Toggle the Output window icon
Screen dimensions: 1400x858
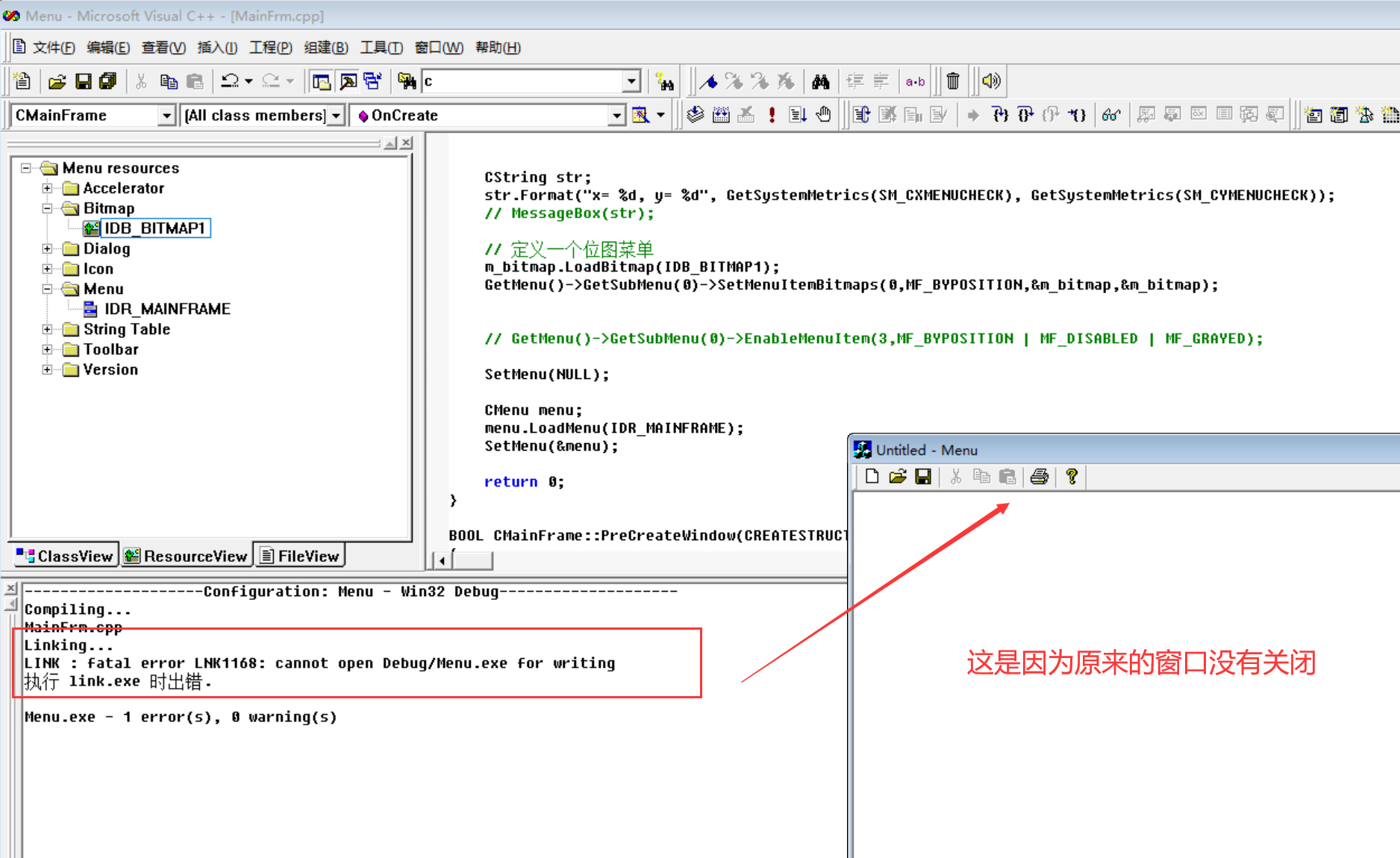pos(348,81)
